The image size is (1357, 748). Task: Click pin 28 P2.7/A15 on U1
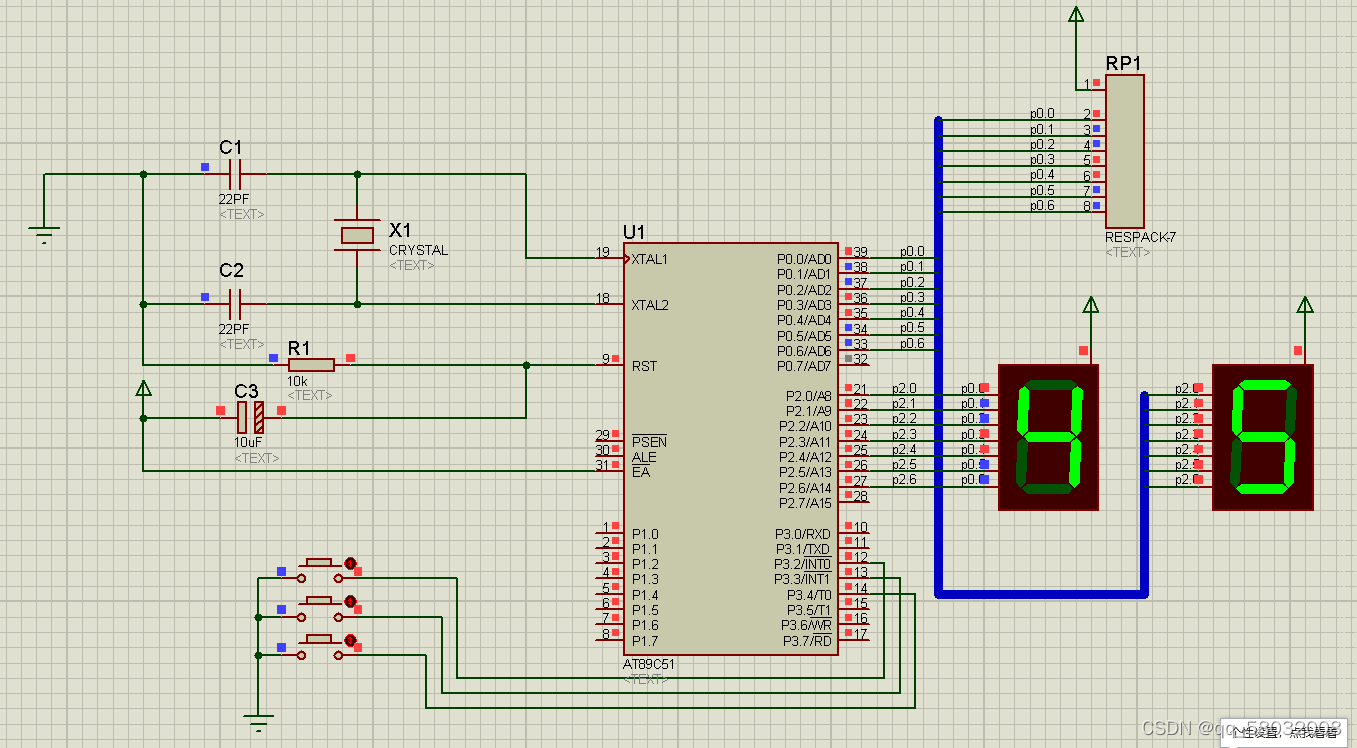point(856,501)
